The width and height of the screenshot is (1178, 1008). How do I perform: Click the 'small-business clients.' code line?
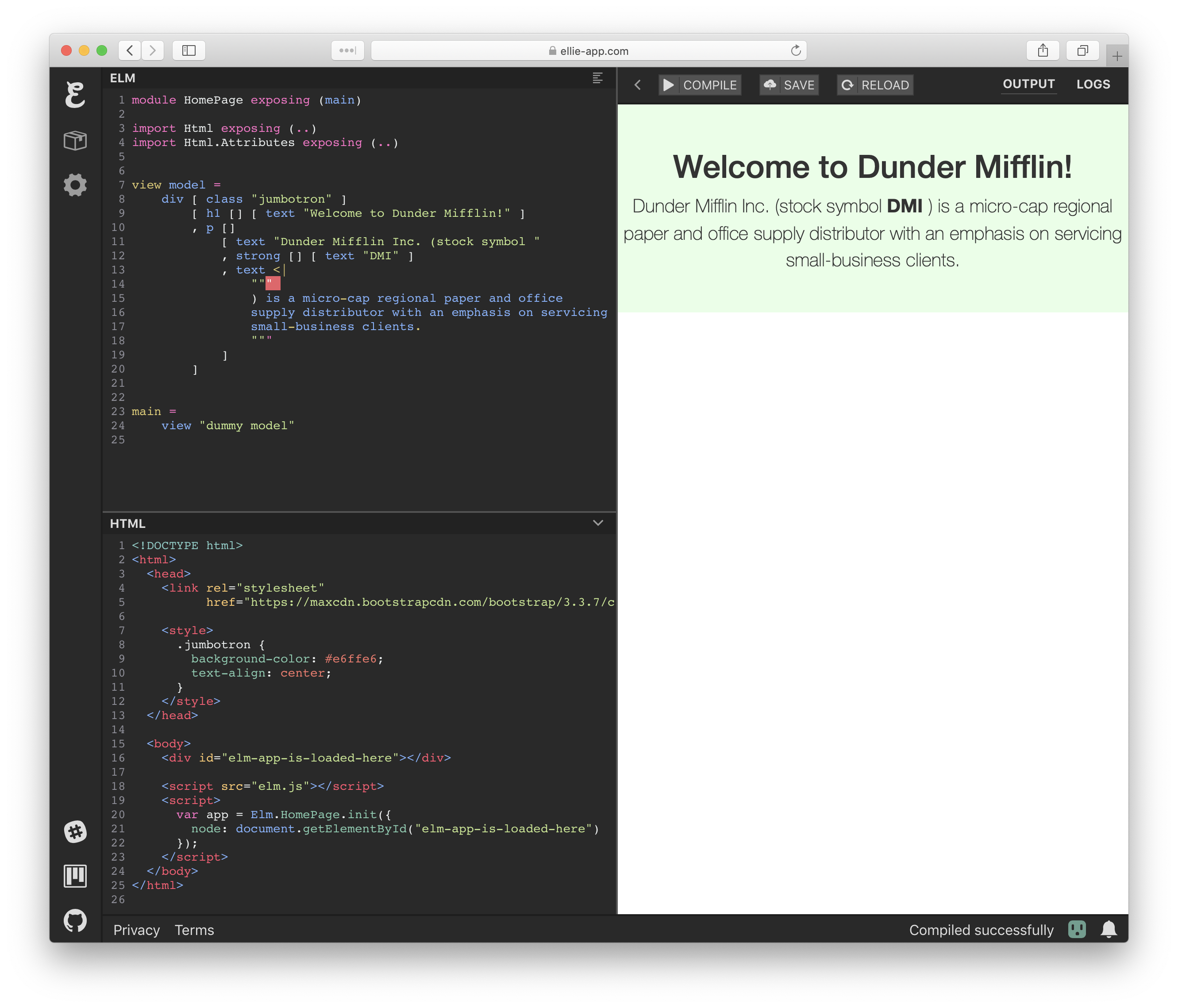pos(335,327)
